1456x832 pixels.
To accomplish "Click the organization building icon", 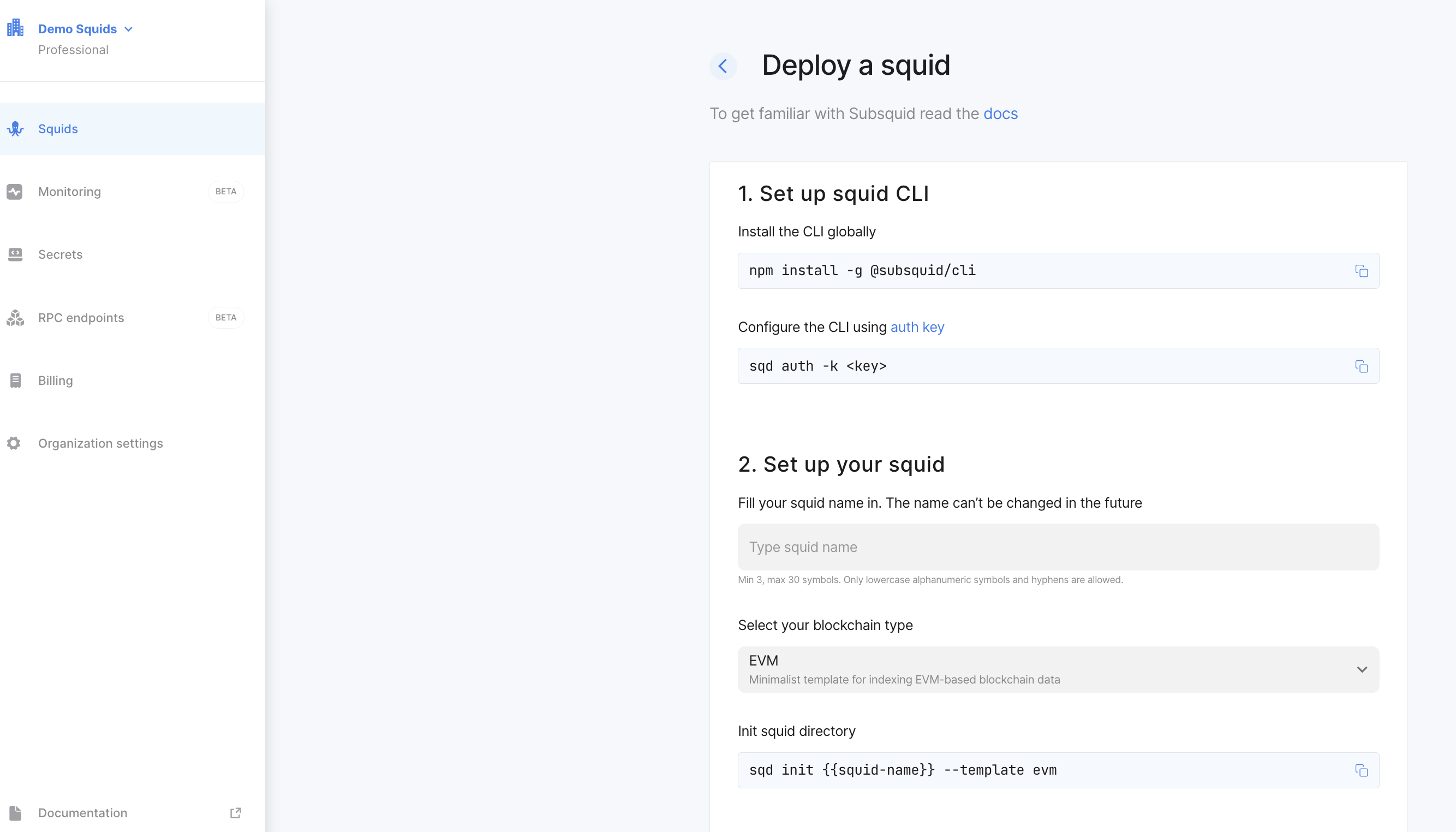I will pos(15,28).
